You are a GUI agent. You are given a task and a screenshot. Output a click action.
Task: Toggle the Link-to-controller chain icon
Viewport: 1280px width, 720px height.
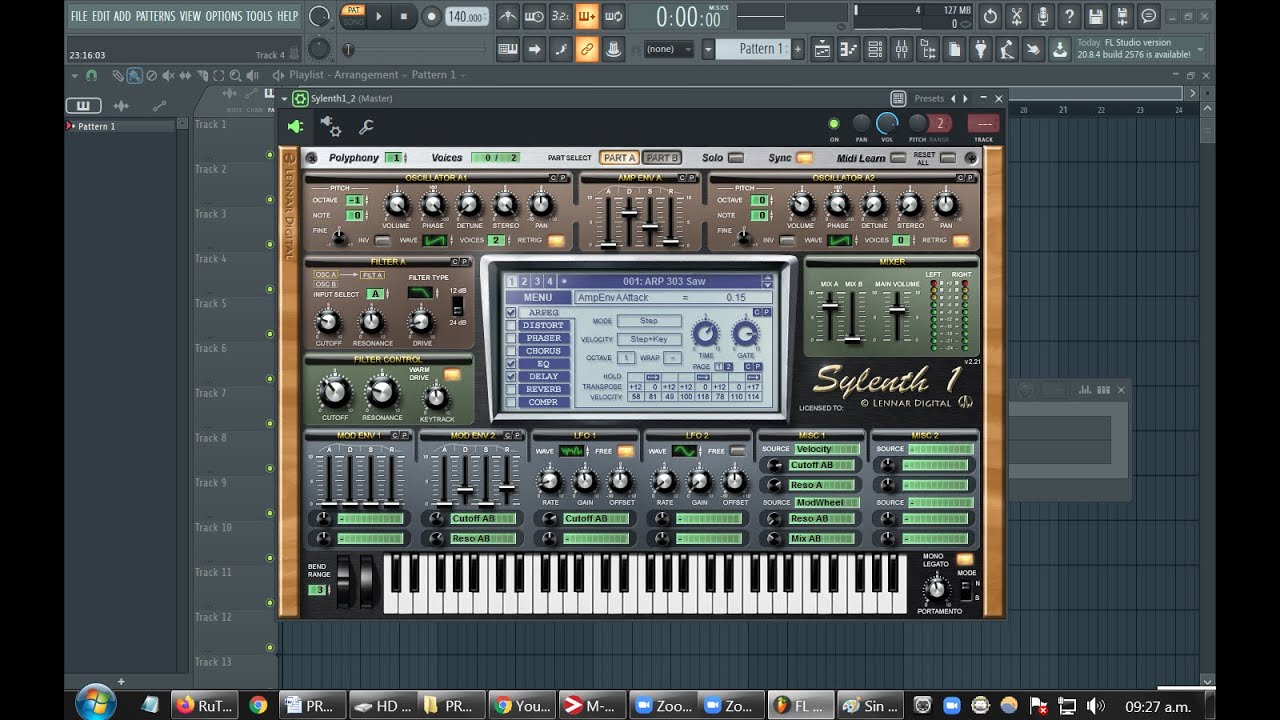[587, 49]
